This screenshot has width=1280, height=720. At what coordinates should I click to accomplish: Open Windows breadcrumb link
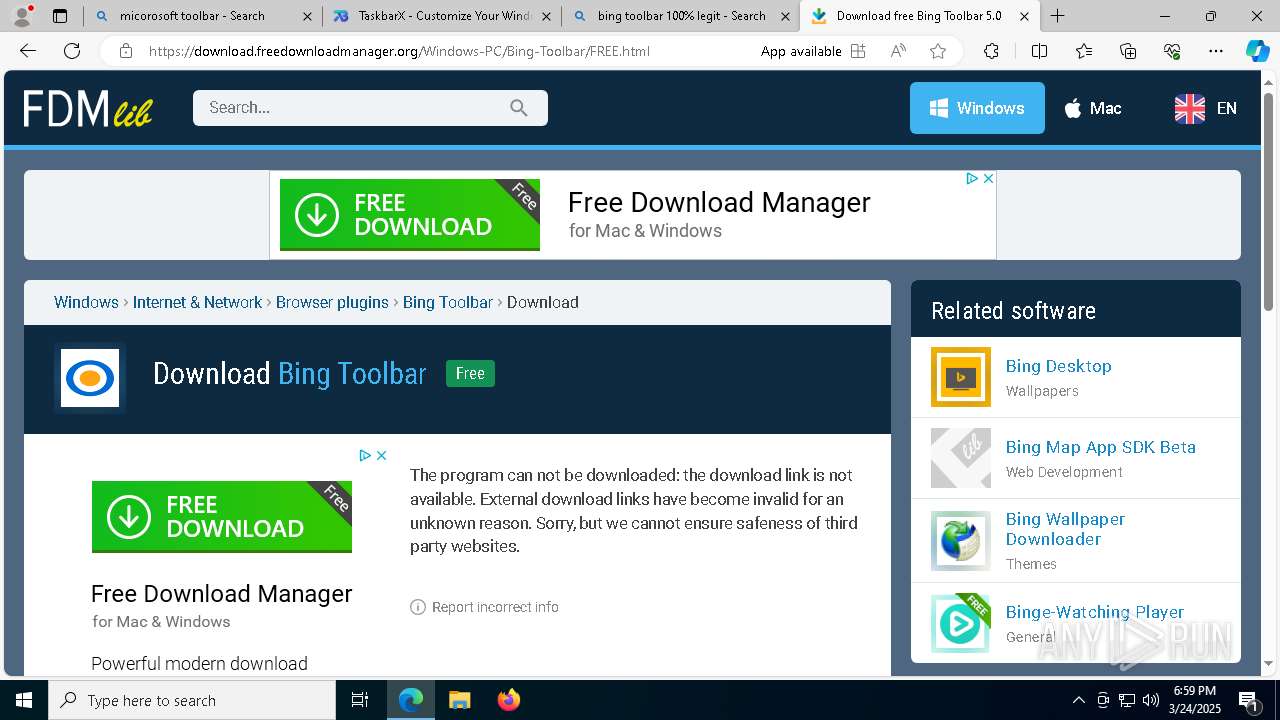point(86,302)
